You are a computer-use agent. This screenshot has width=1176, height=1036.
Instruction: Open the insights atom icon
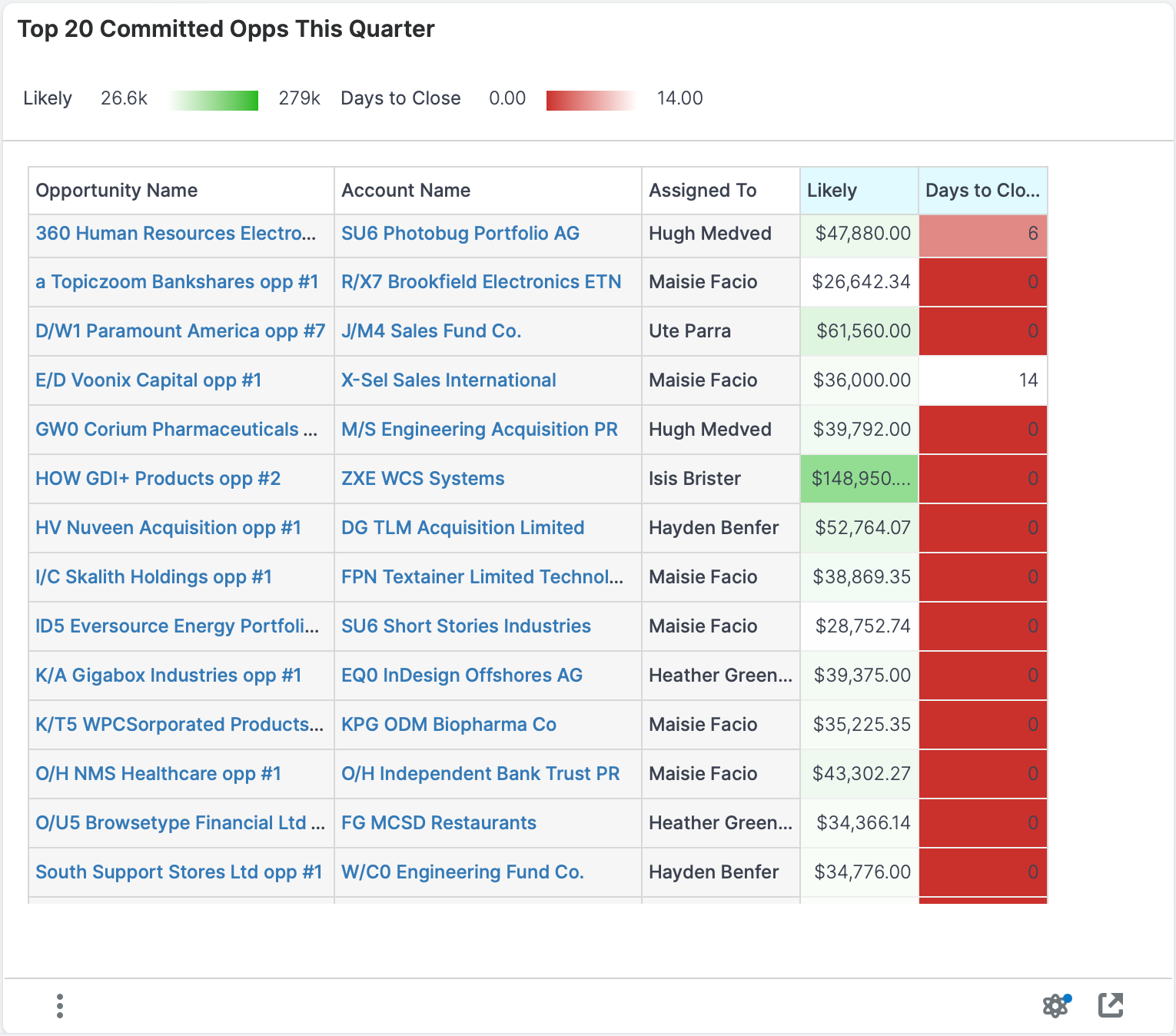click(x=1056, y=1005)
